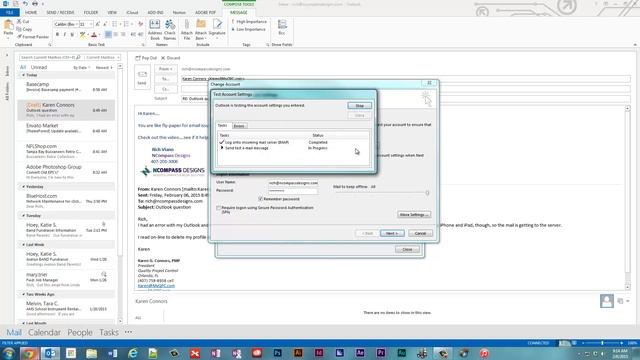Click the iTunes icon in taskbar
Screen dimensions: 640x360
pyautogui.click(x=484, y=353)
